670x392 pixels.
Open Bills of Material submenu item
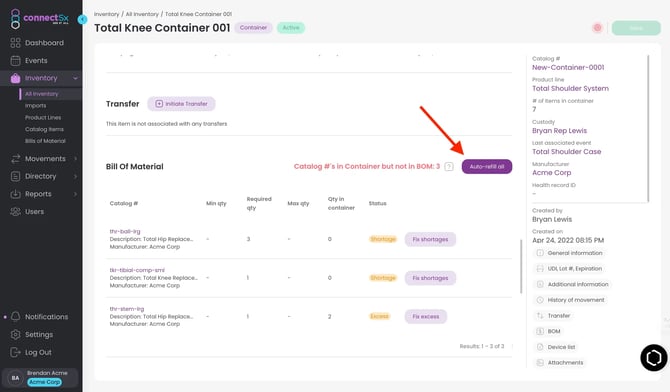45,141
